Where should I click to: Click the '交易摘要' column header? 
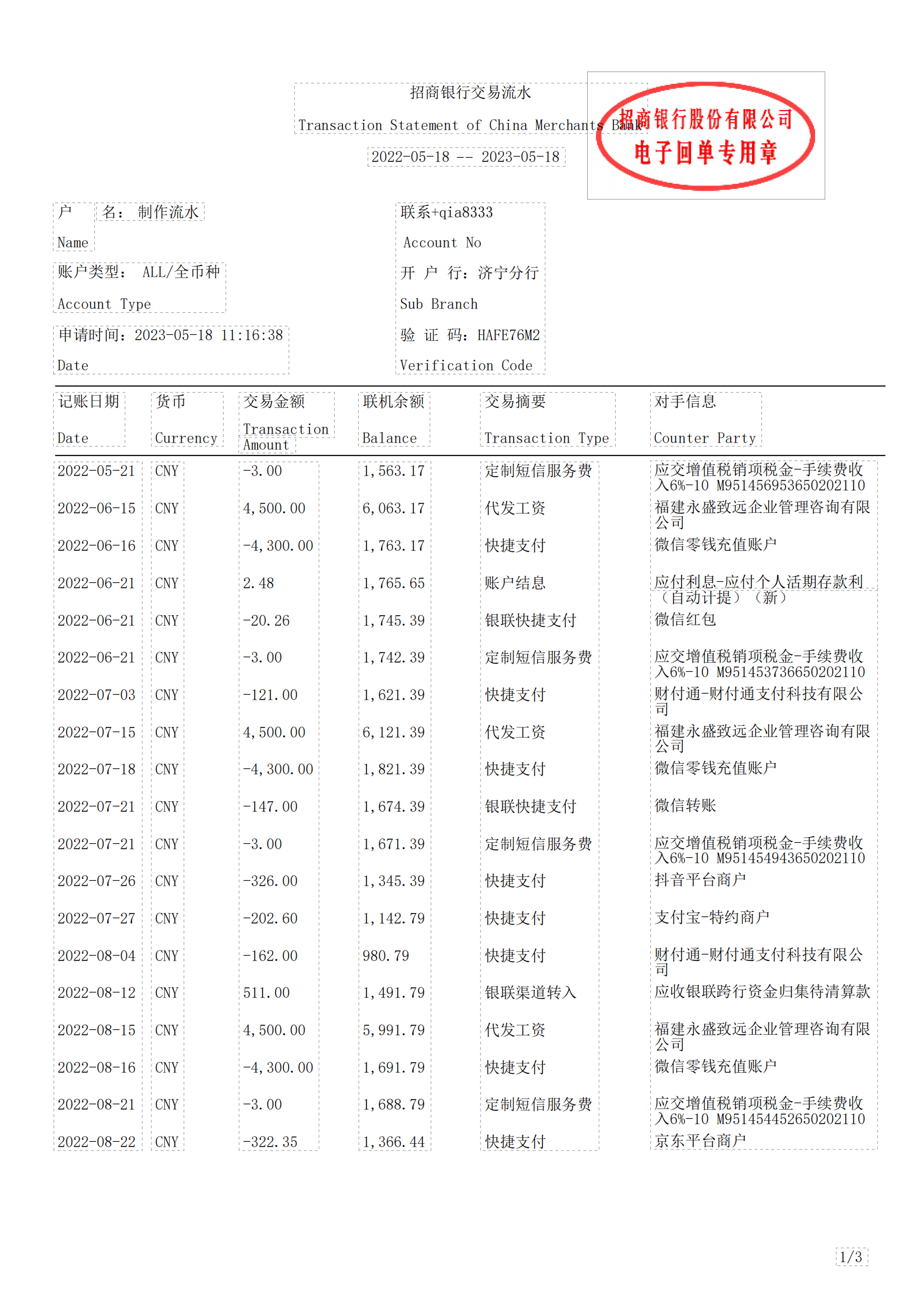click(516, 401)
